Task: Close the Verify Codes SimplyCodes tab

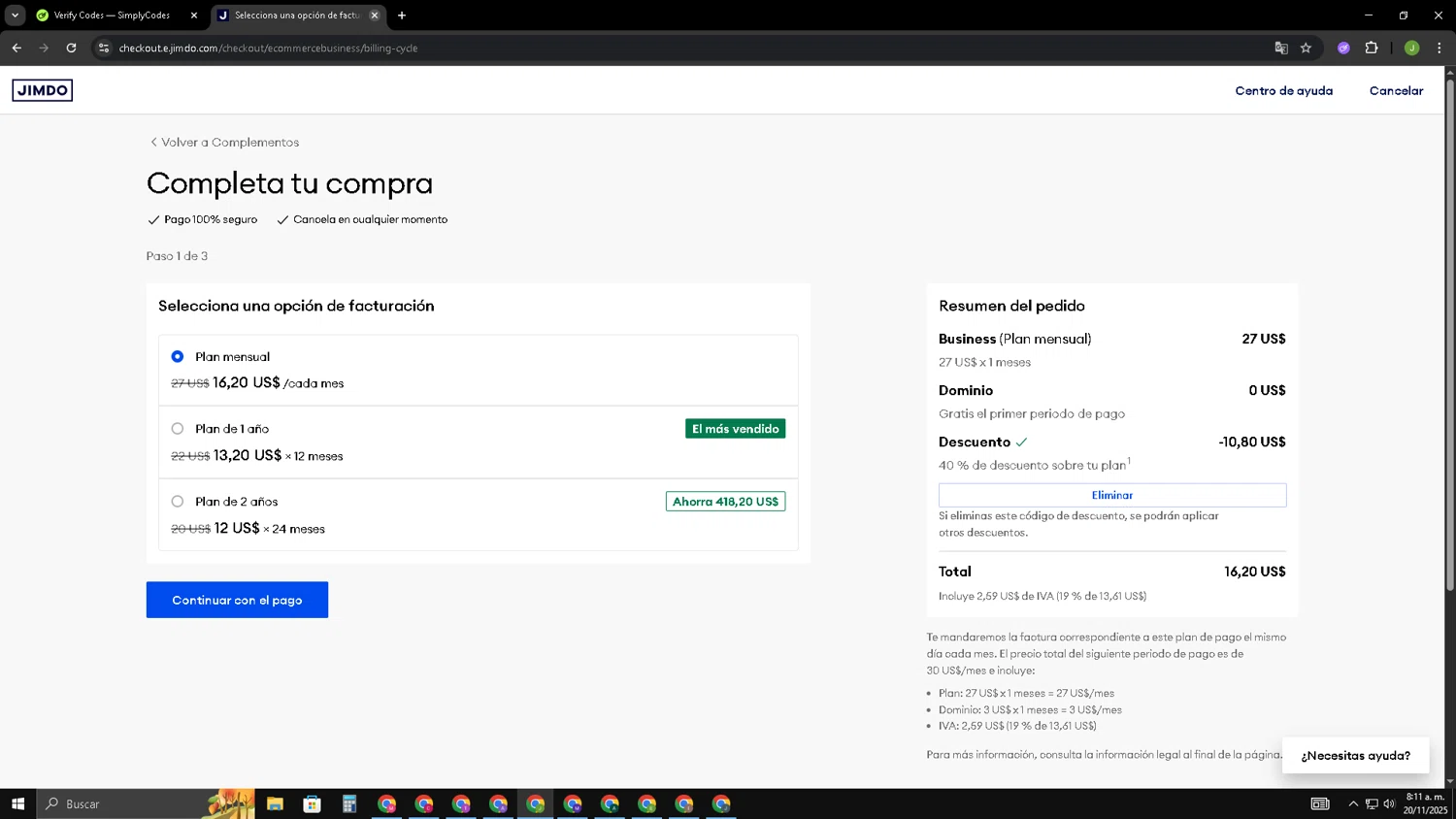Action: [x=193, y=16]
